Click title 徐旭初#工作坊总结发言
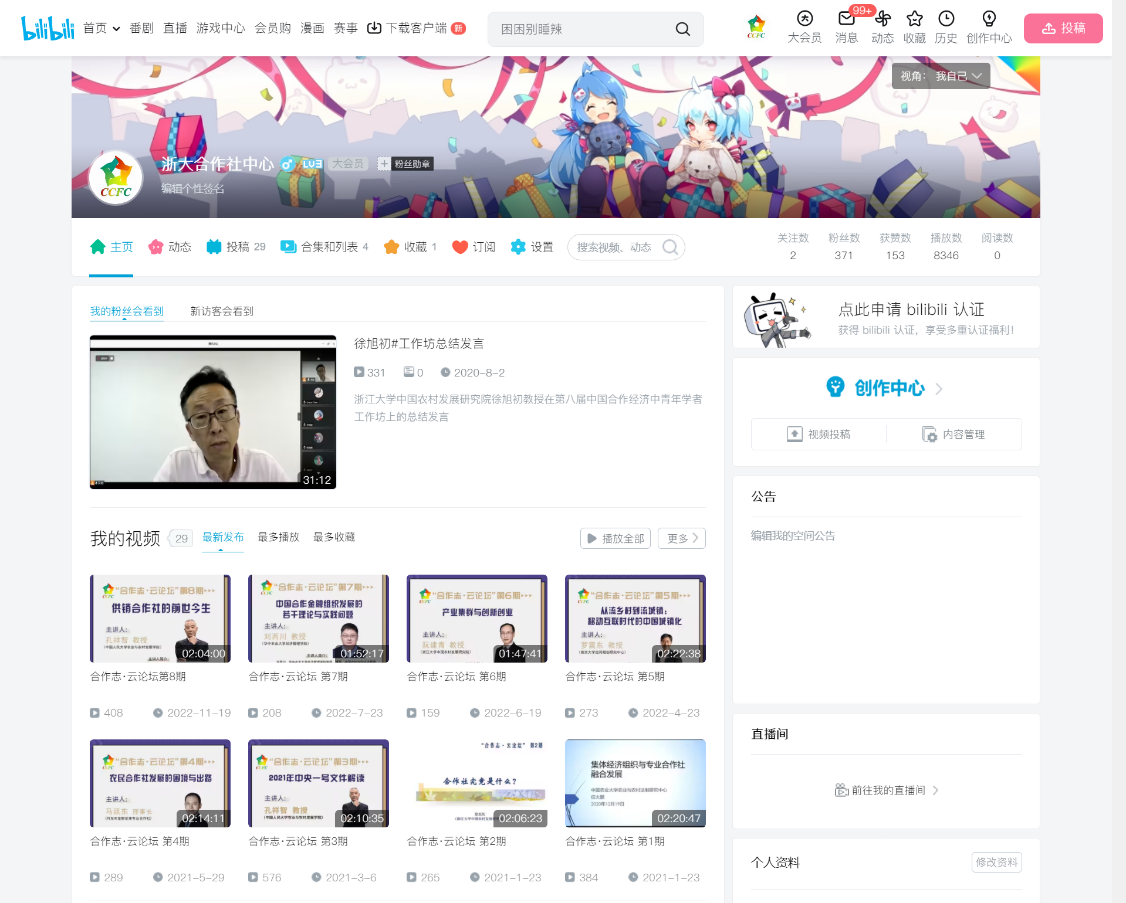This screenshot has height=903, width=1126. point(419,343)
